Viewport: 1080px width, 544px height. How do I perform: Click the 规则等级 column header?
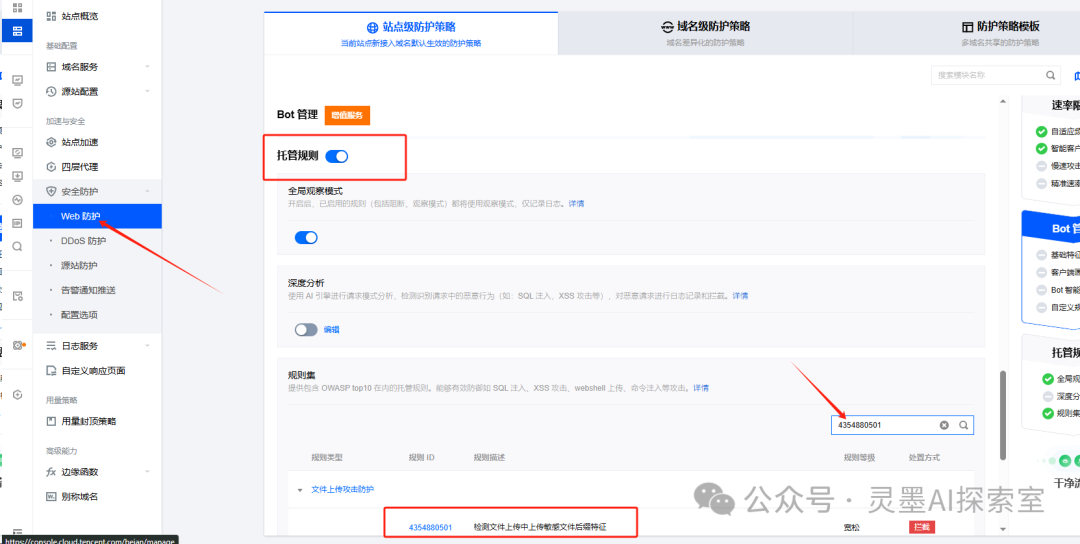click(859, 457)
